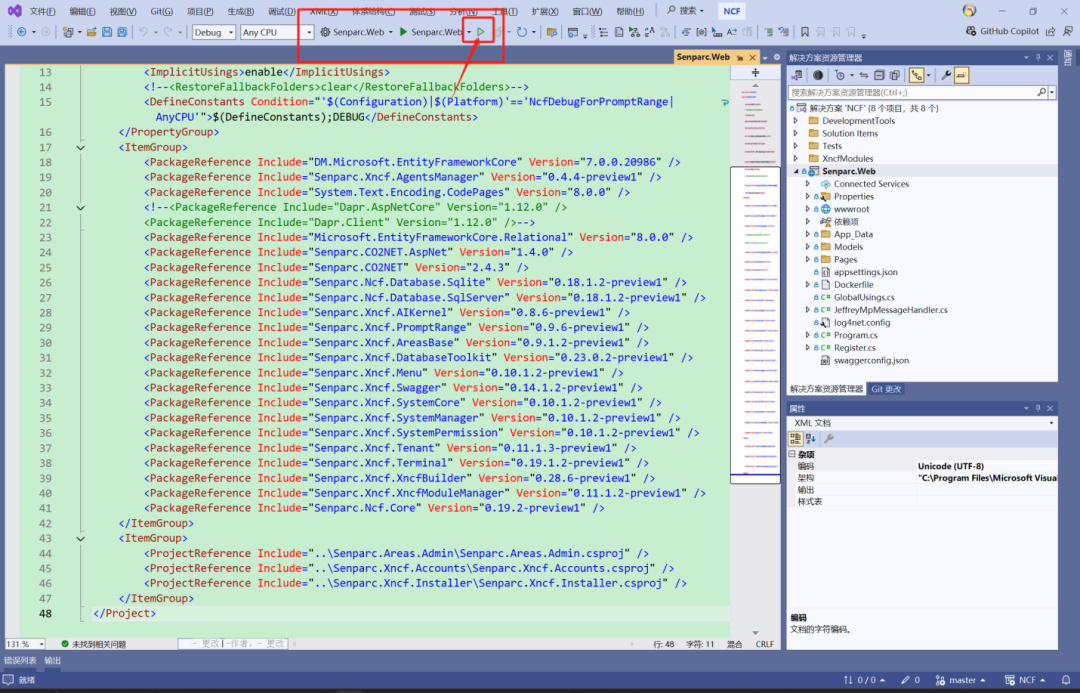Click the categorized view icon in Properties panel
1080x693 pixels.
[796, 439]
